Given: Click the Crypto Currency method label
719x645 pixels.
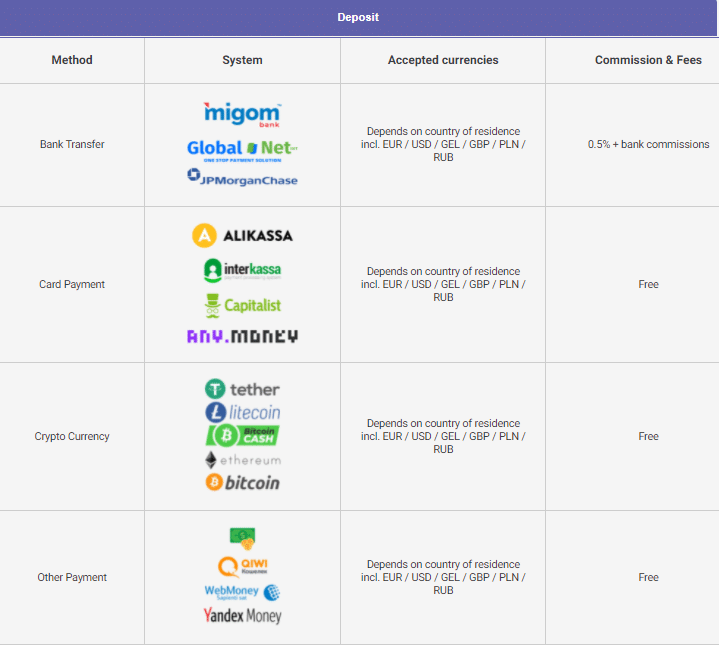Looking at the screenshot, I should point(72,436).
